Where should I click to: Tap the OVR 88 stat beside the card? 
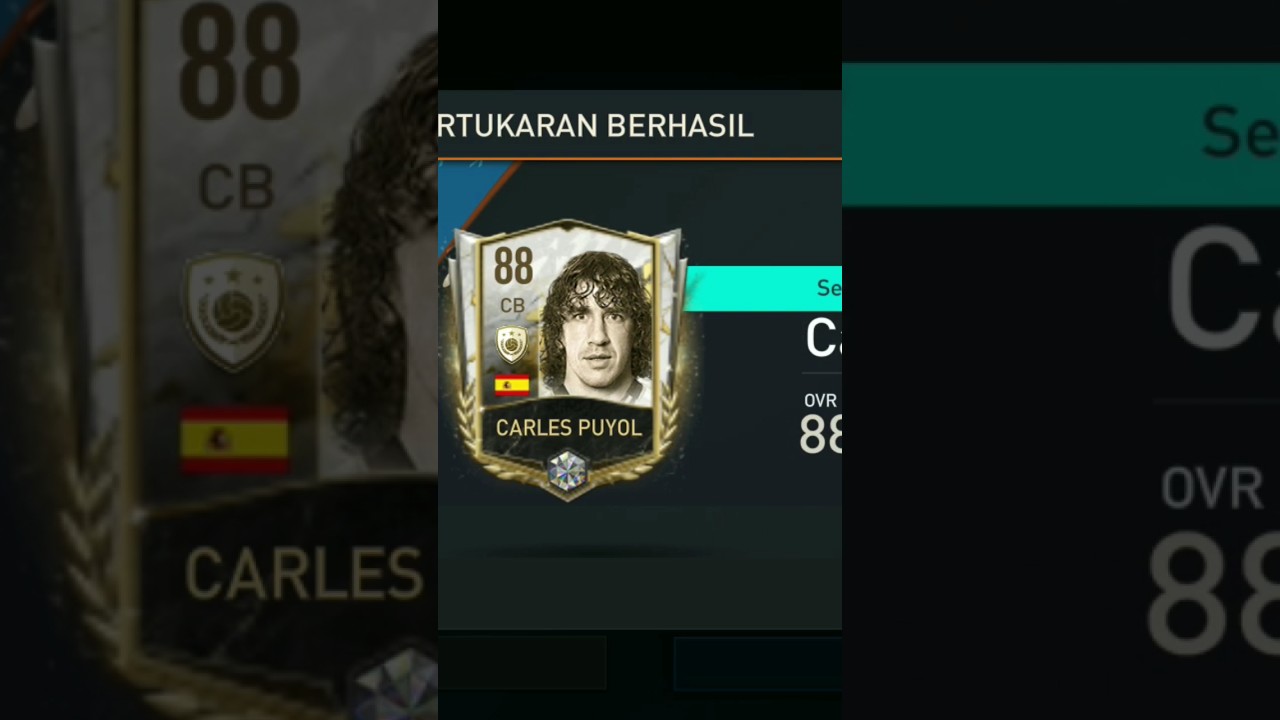[x=820, y=424]
